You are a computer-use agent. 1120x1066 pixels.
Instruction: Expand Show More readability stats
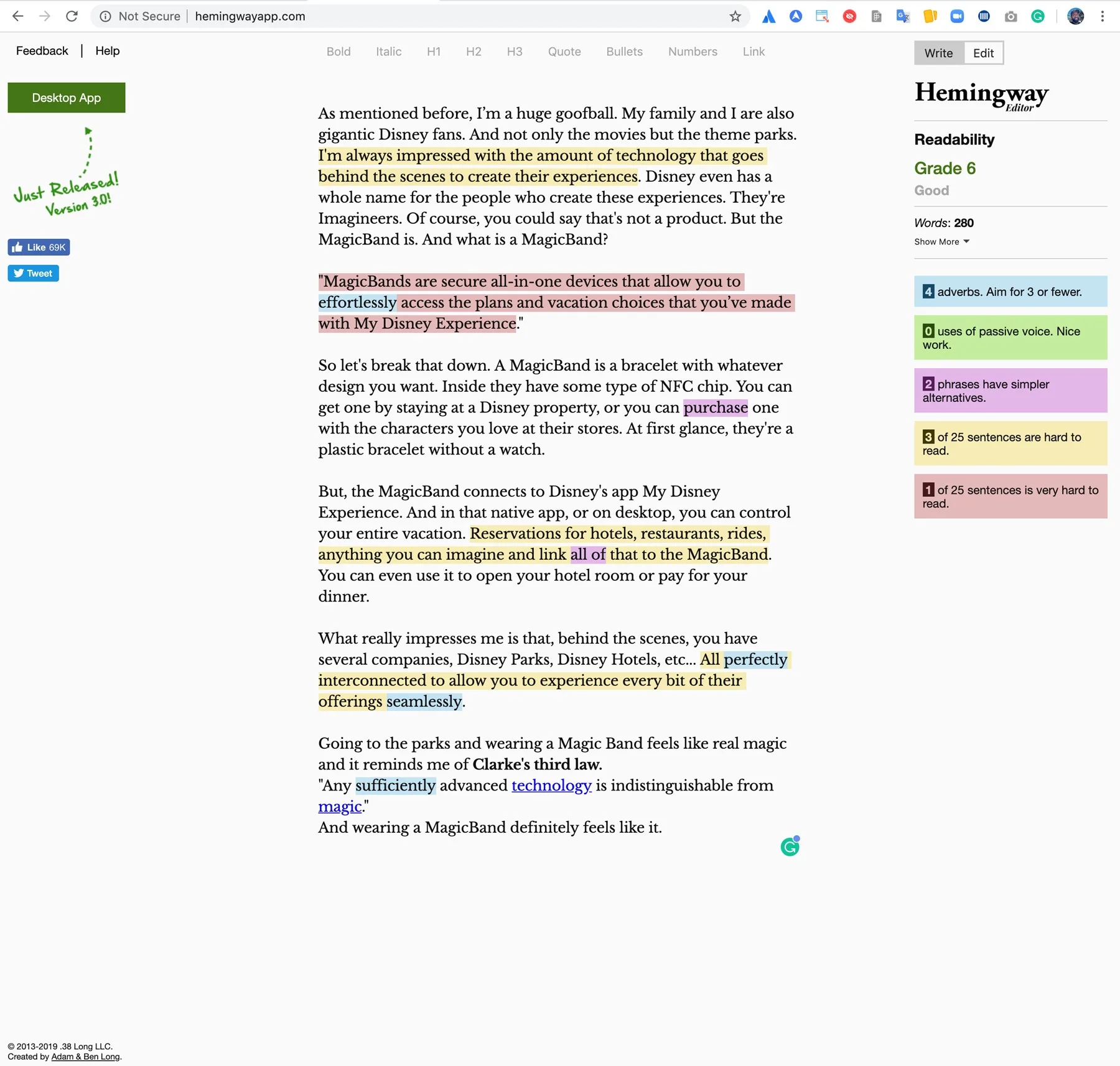click(941, 242)
